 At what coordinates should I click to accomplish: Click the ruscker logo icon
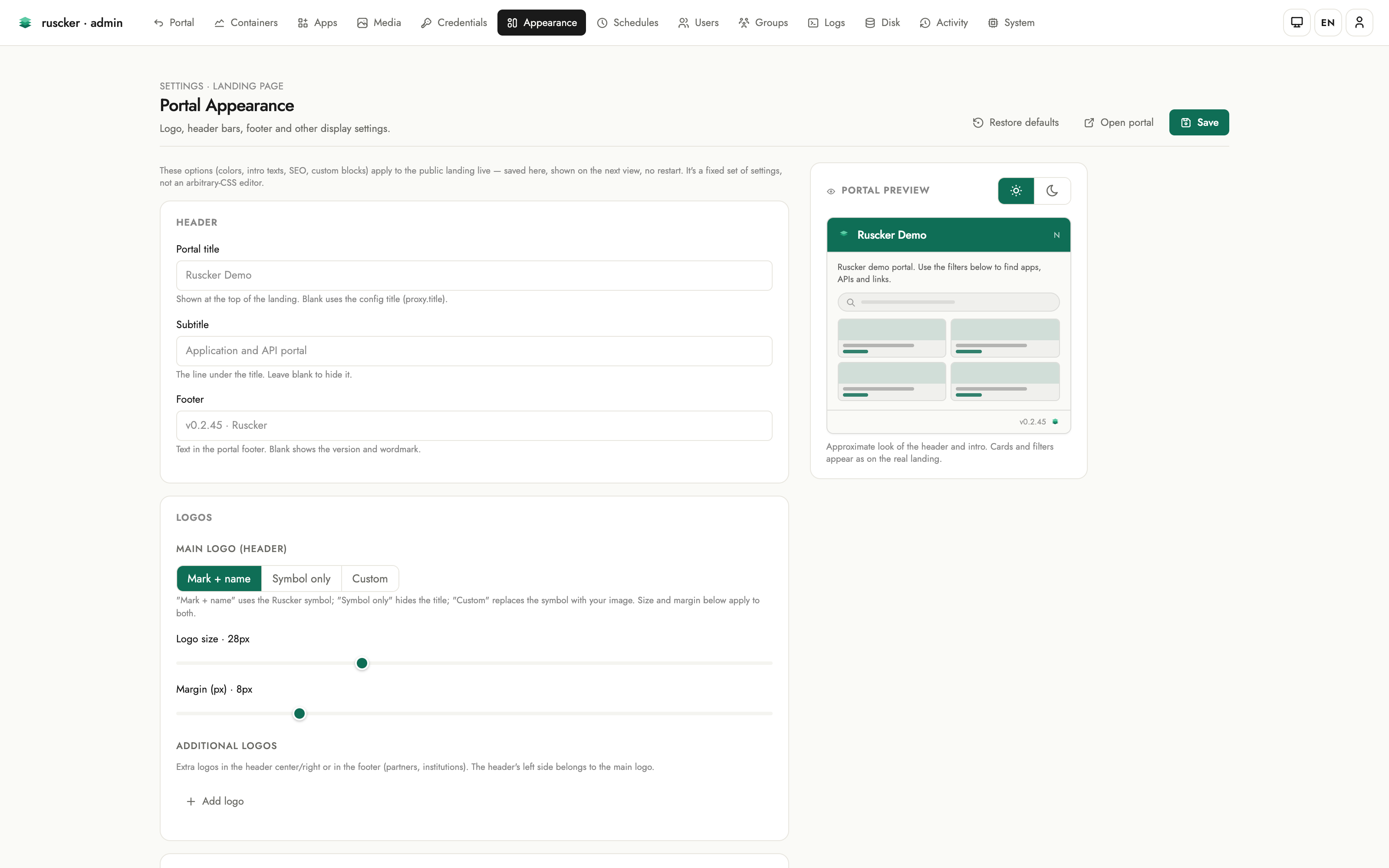[x=25, y=23]
